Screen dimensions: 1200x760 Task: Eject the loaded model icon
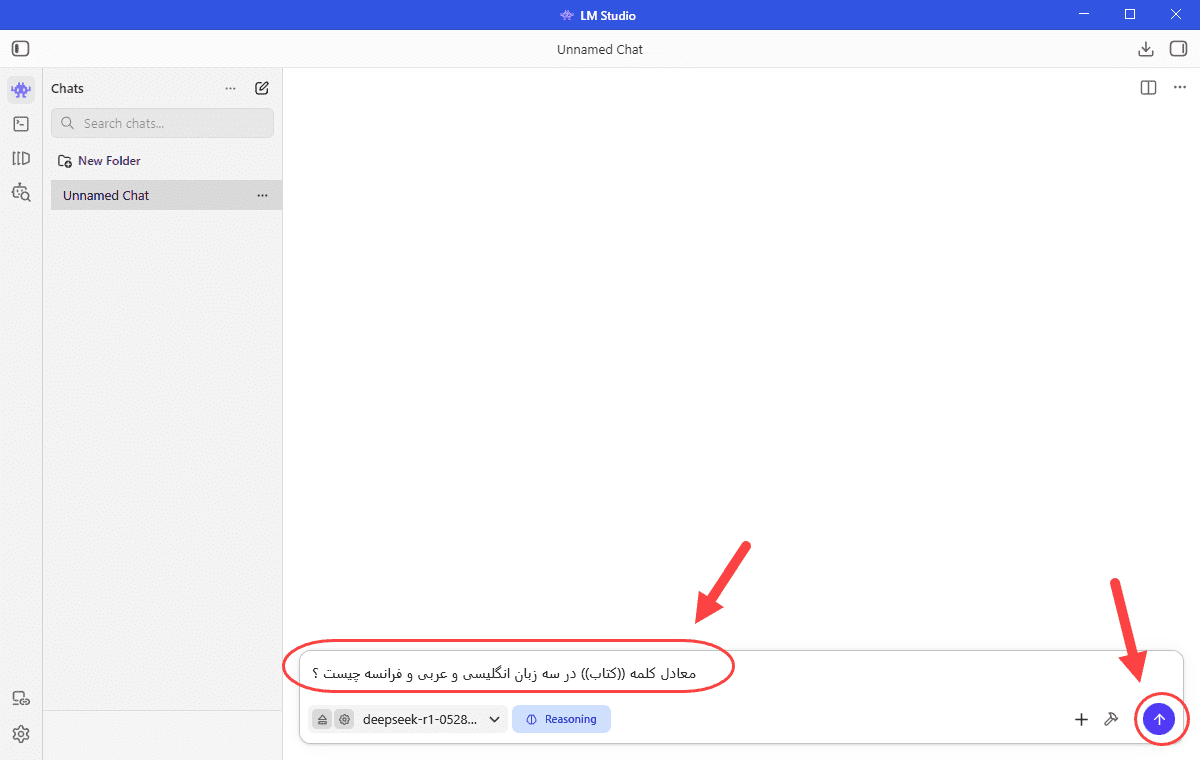(x=322, y=719)
